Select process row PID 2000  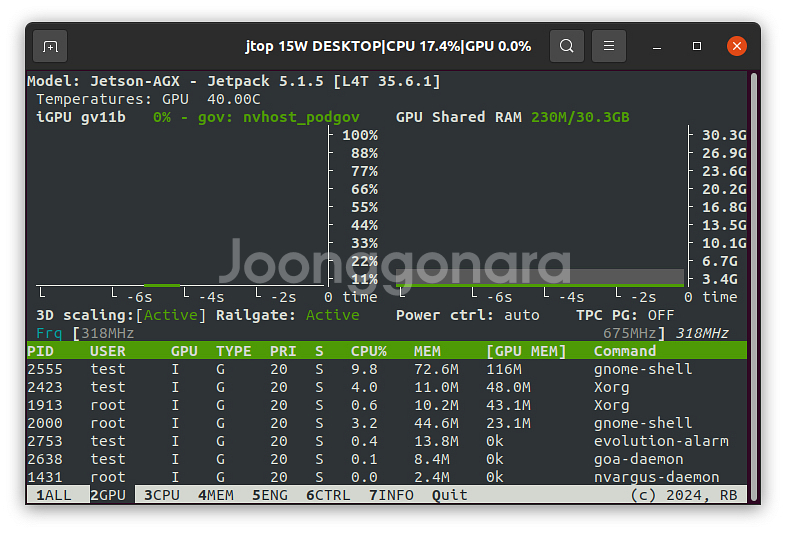[x=386, y=424]
